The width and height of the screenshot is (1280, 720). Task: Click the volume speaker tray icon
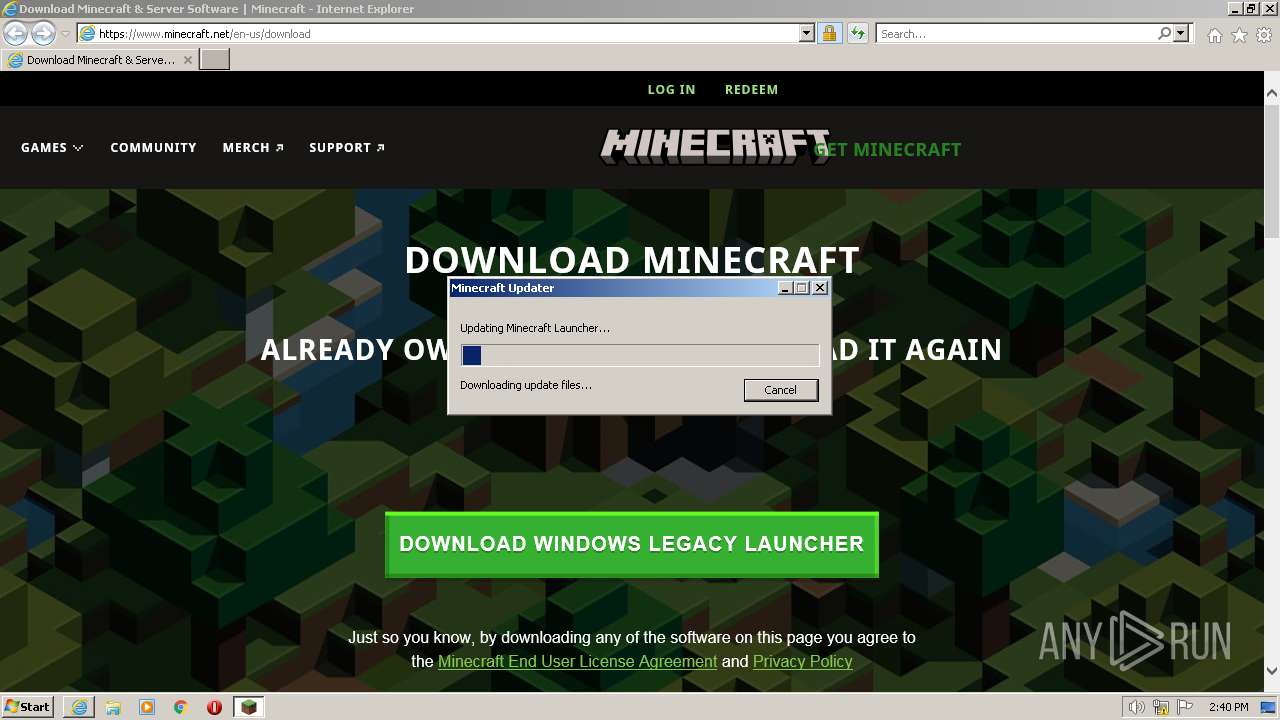[1136, 707]
